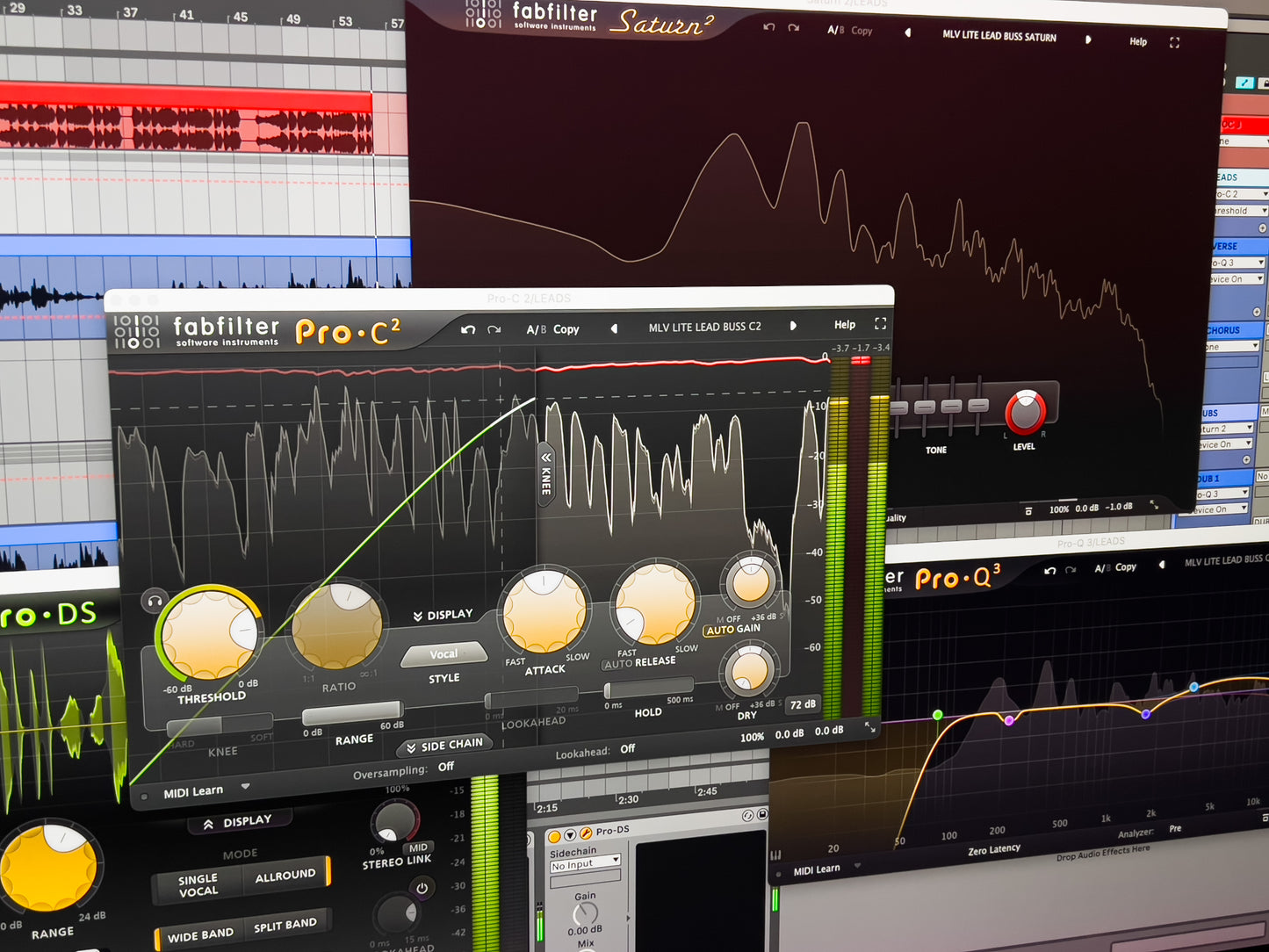Toggle the Pro-DS lookahead power button
The width and height of the screenshot is (1269, 952).
[x=422, y=888]
